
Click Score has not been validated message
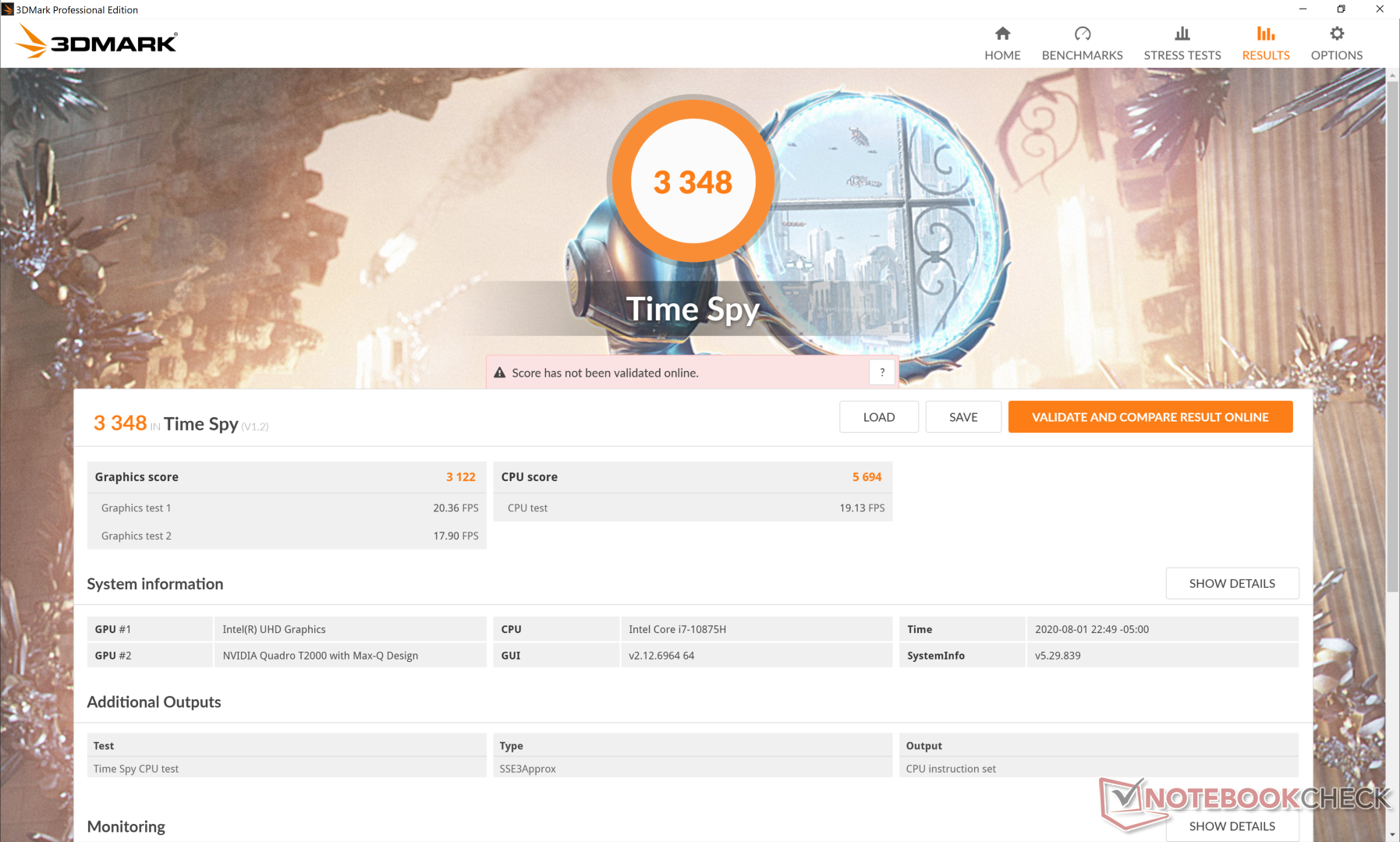click(x=605, y=373)
